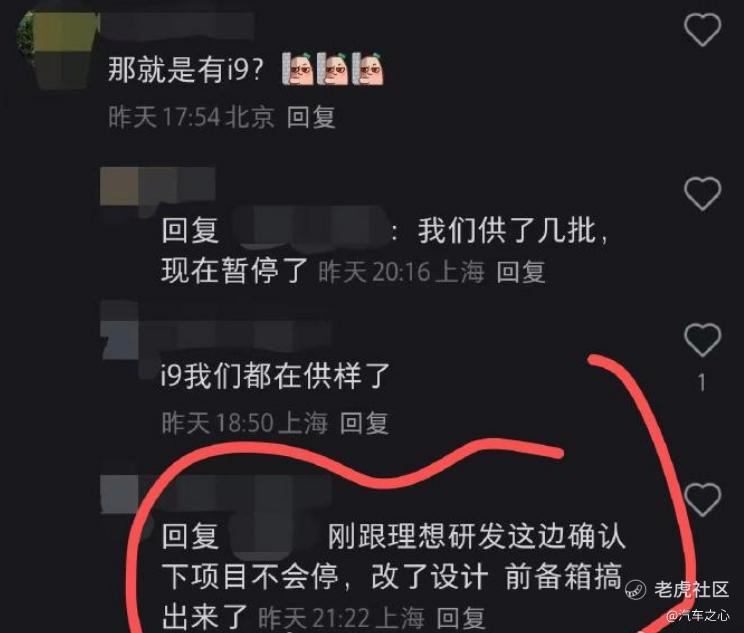Reply to the 20:16 上海 comment
Screen dimensions: 744x633
521,272
